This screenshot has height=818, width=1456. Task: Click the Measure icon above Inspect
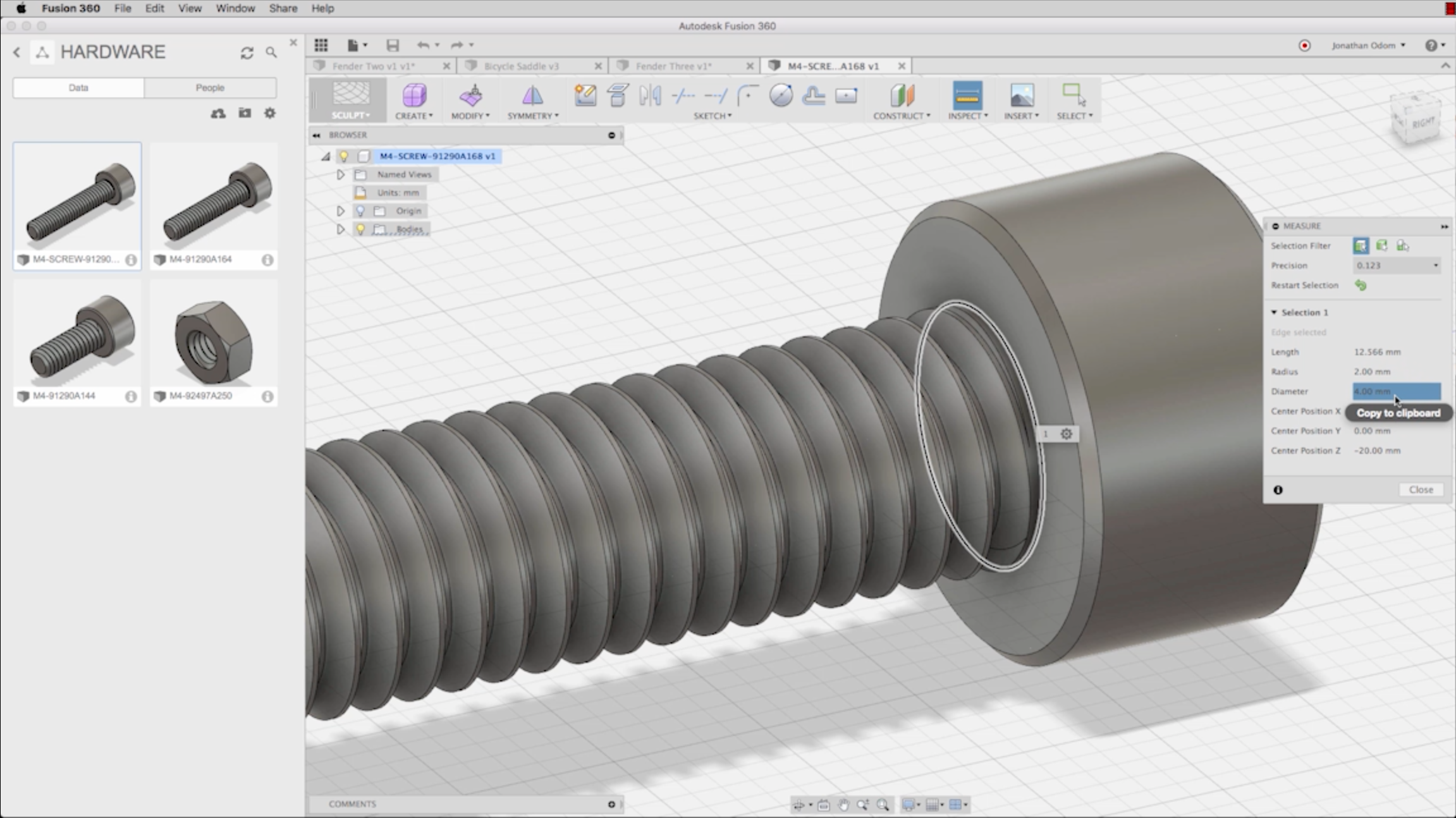pyautogui.click(x=967, y=95)
